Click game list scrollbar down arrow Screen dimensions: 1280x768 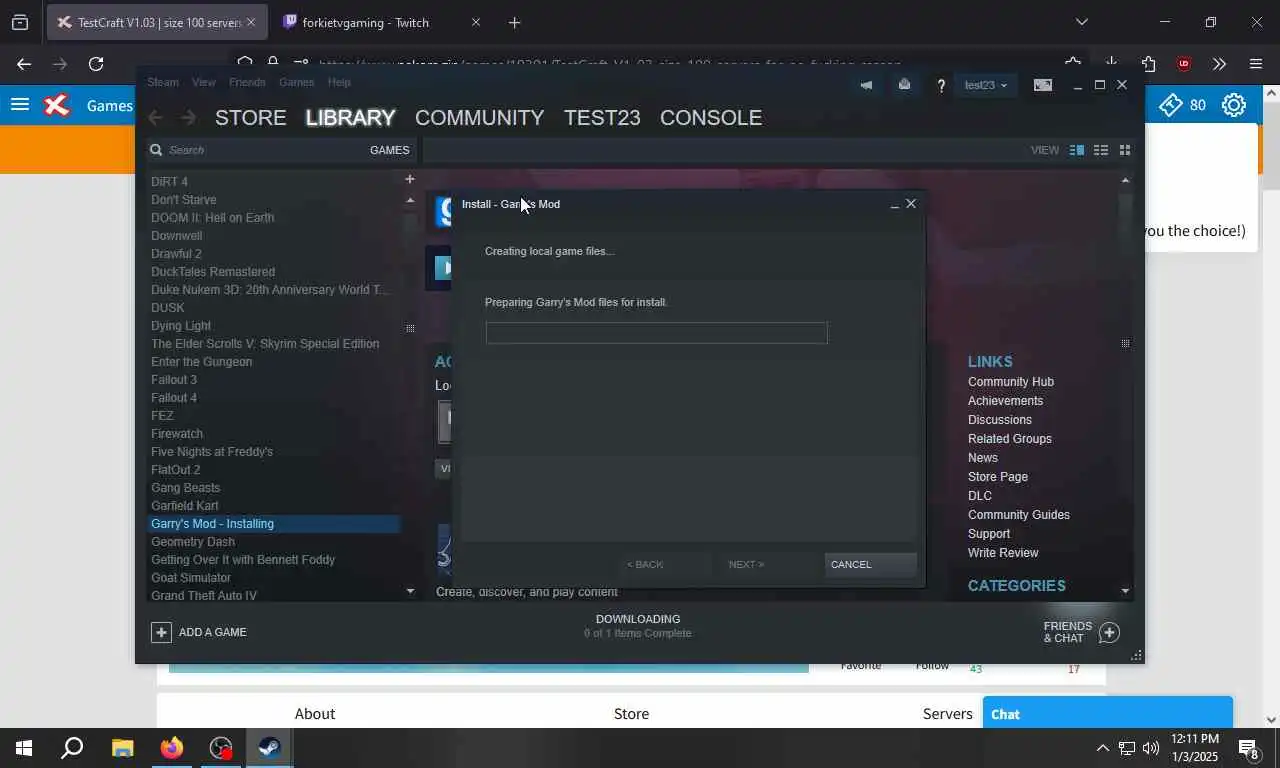coord(409,591)
